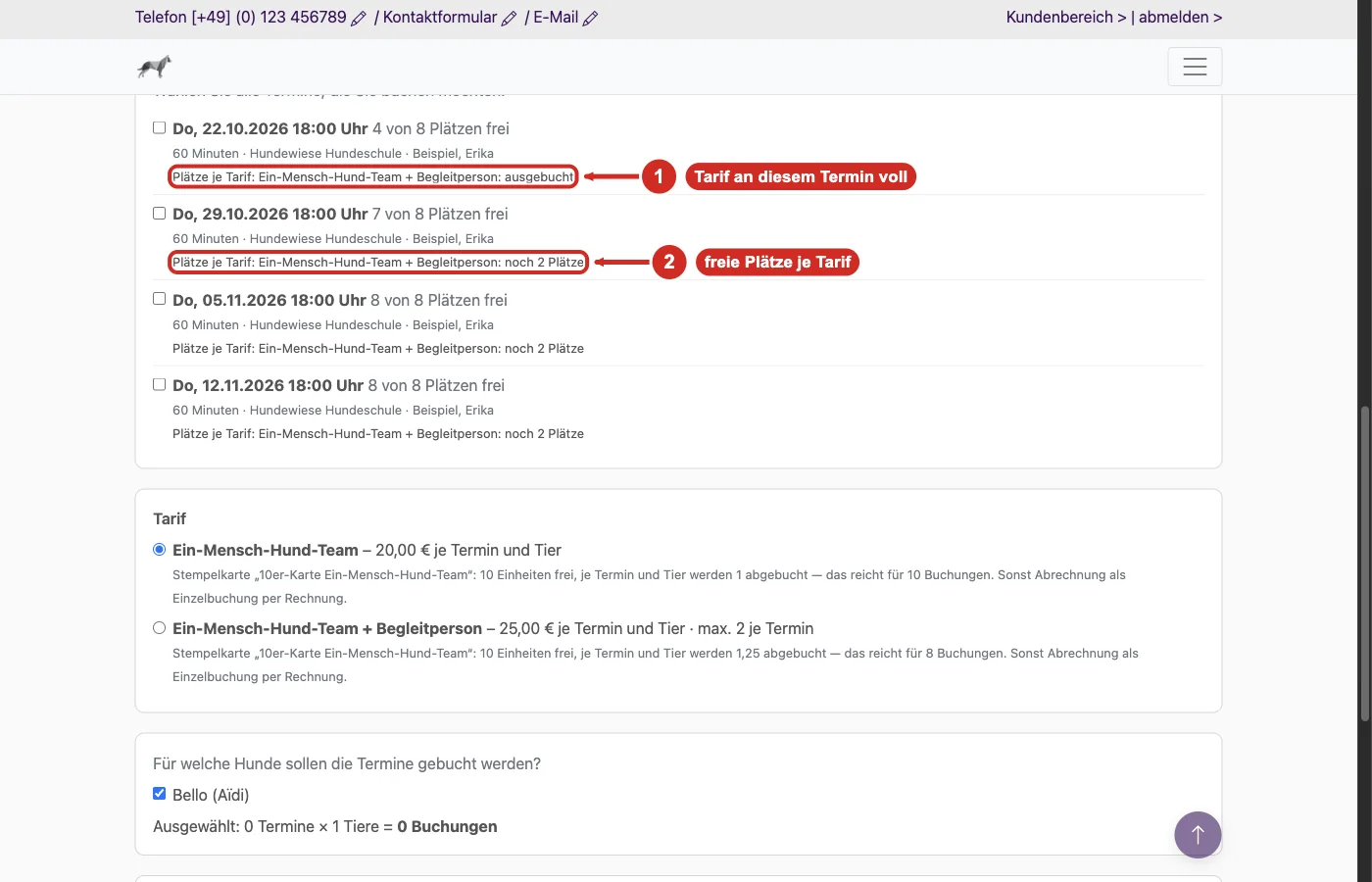Open the Kontaktformular link
The height and width of the screenshot is (882, 1372).
pos(440,18)
